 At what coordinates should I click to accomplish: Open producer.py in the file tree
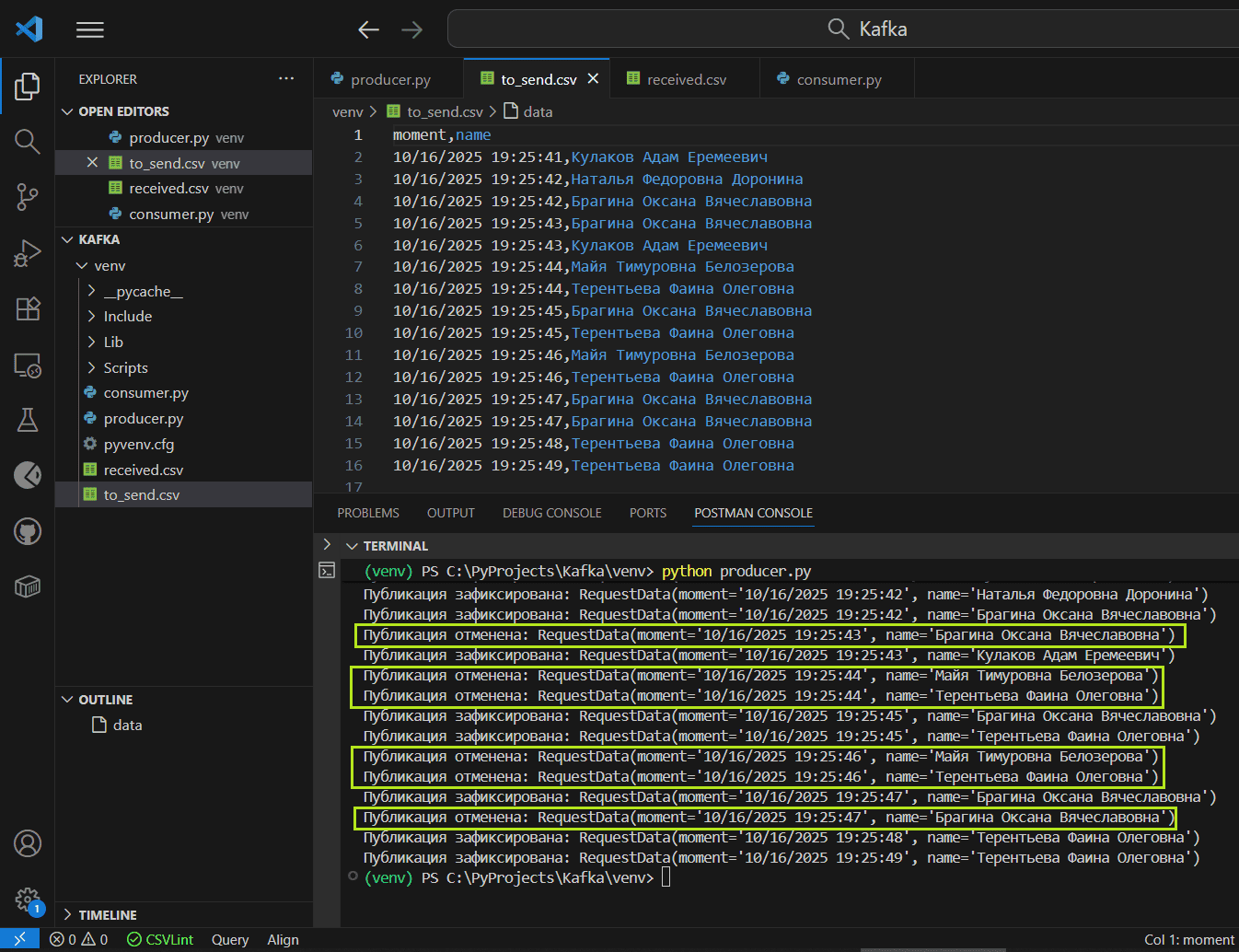coord(144,418)
